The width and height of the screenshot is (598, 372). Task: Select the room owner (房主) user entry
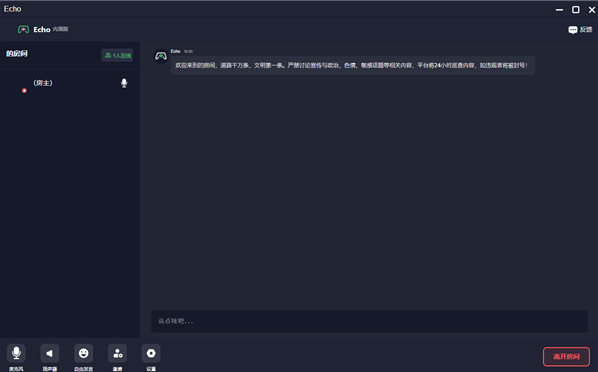click(x=70, y=83)
